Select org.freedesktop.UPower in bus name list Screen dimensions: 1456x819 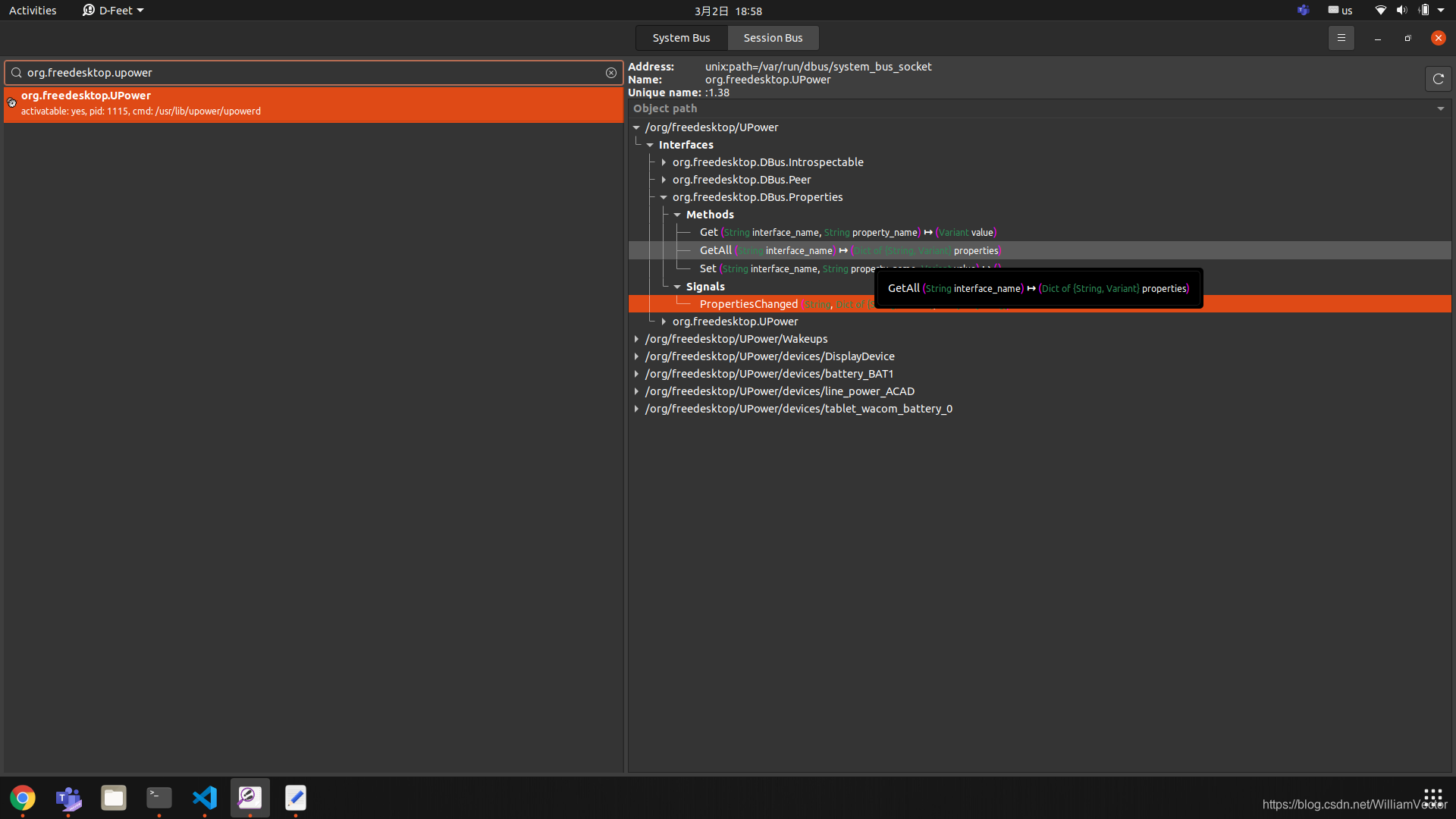click(313, 104)
